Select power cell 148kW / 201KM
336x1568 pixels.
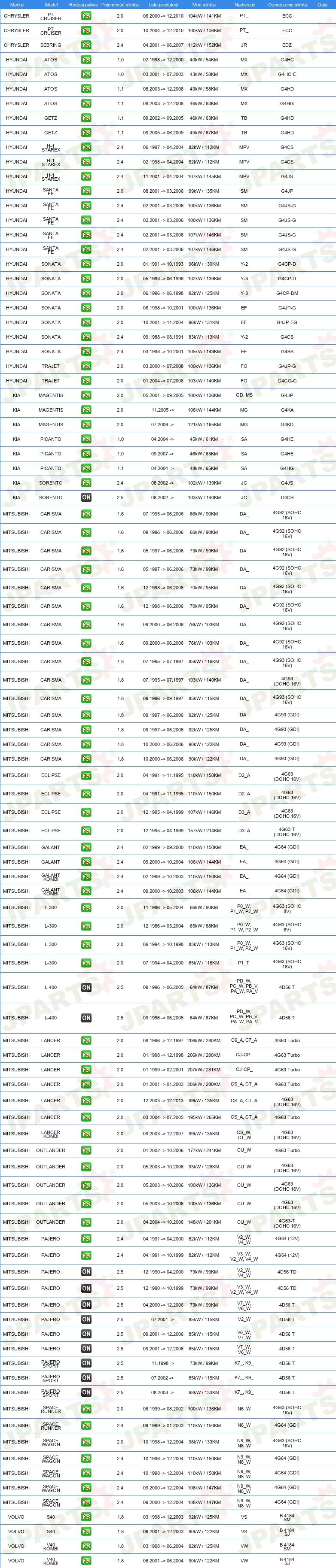click(x=204, y=1222)
